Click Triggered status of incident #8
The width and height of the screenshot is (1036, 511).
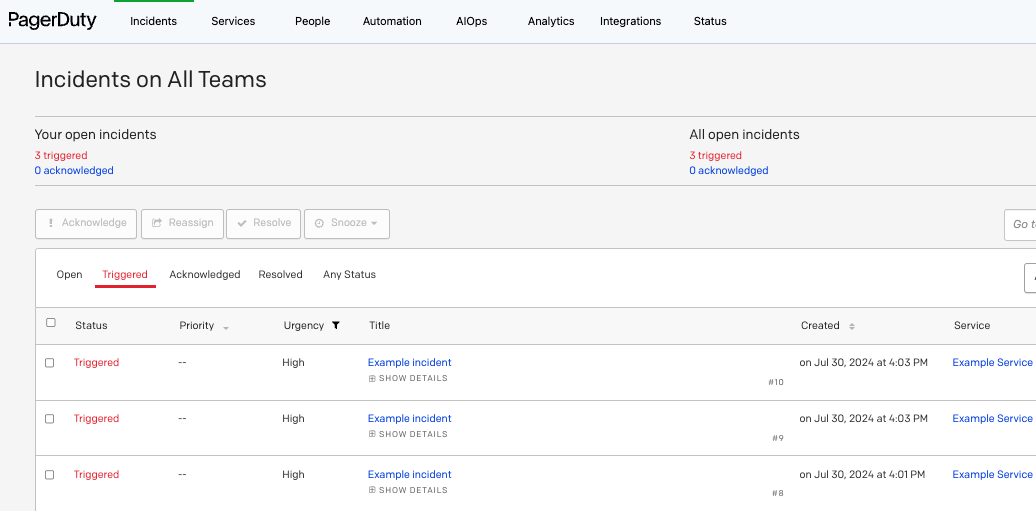96,474
